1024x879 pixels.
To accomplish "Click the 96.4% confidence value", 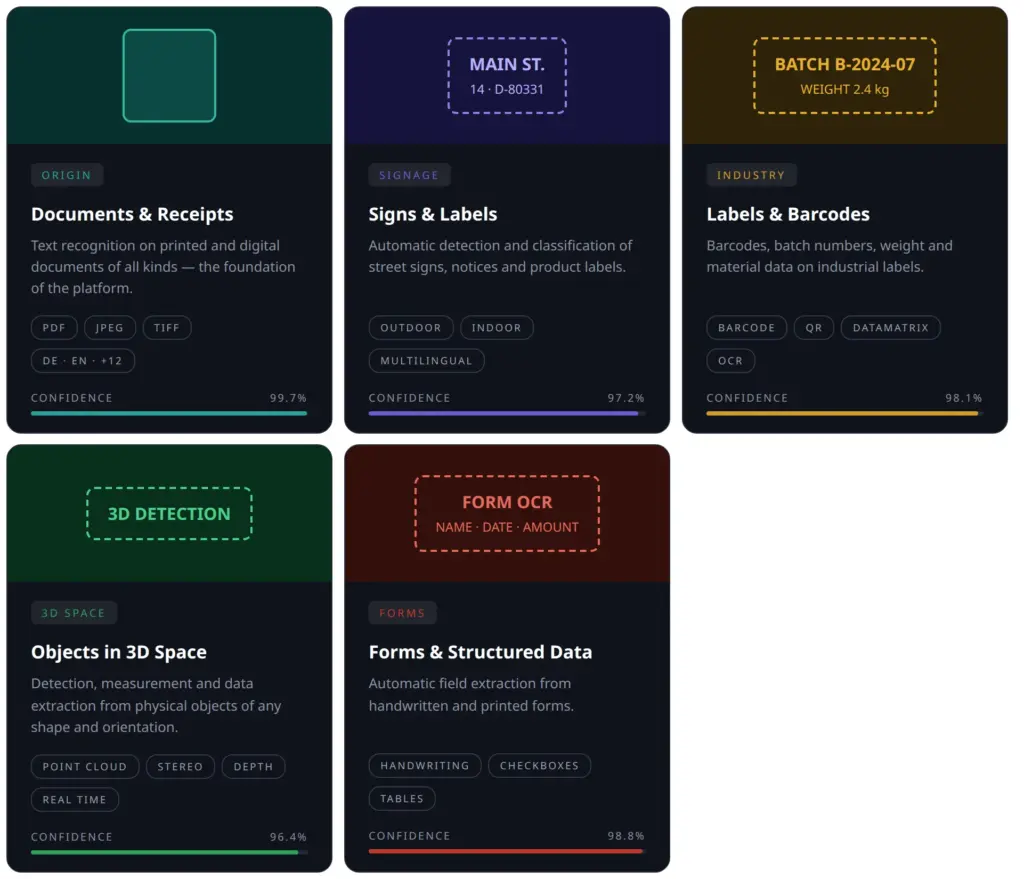I will pyautogui.click(x=288, y=837).
